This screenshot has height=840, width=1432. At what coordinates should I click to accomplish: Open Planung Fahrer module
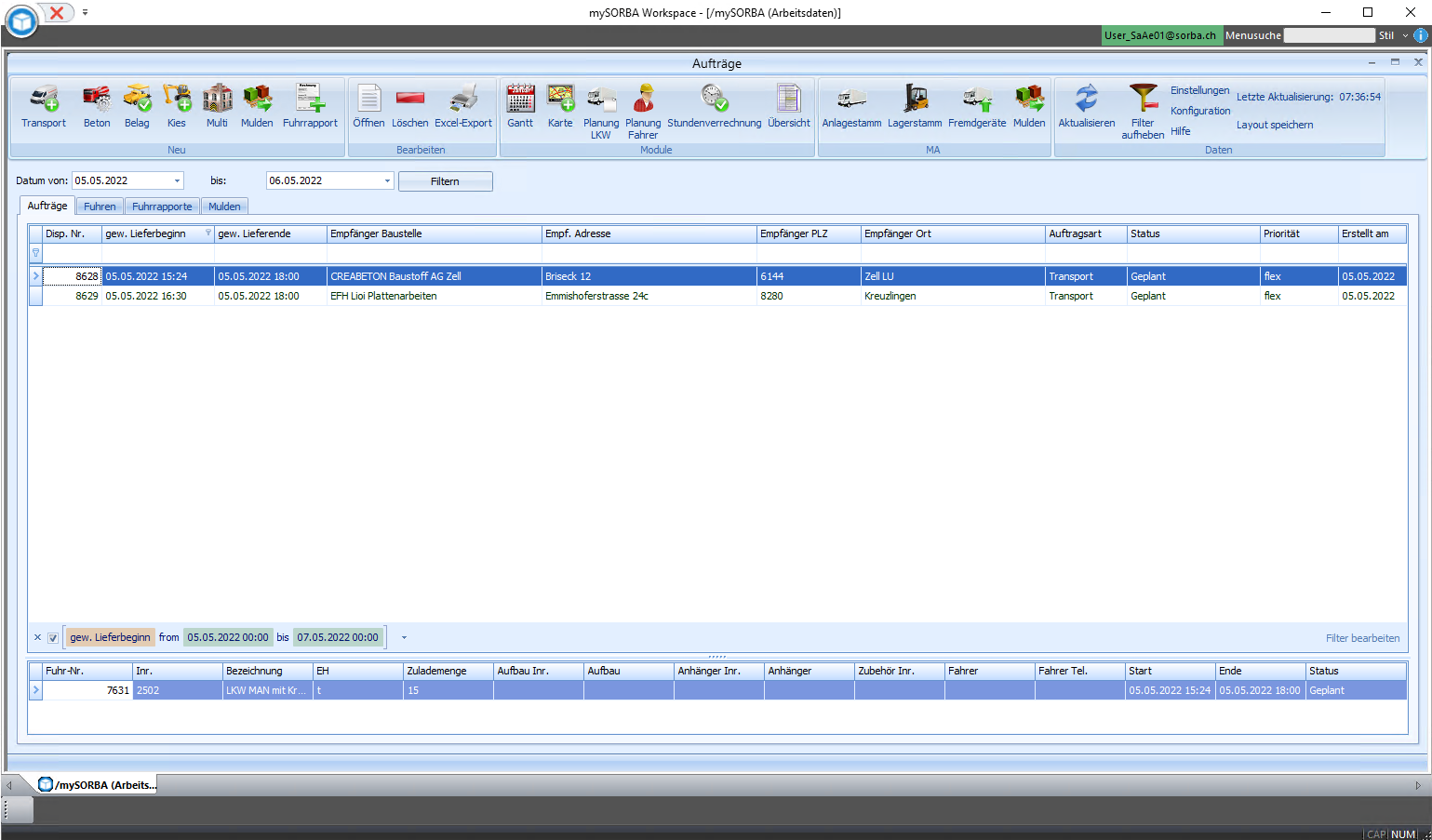pyautogui.click(x=643, y=112)
